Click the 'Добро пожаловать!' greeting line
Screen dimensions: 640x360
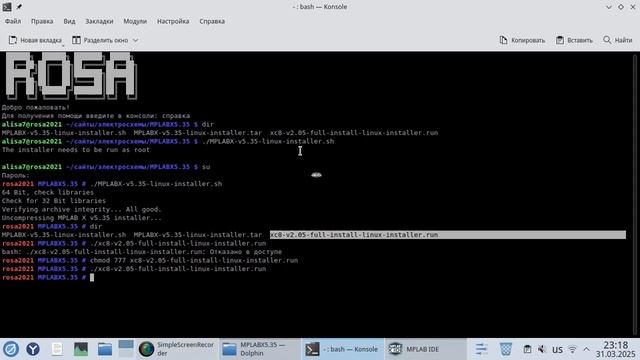(36, 107)
